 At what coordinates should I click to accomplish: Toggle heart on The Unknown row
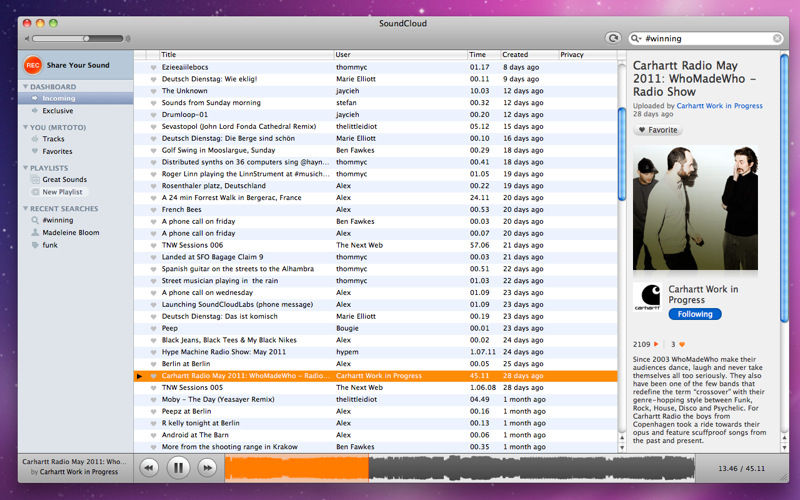153,91
